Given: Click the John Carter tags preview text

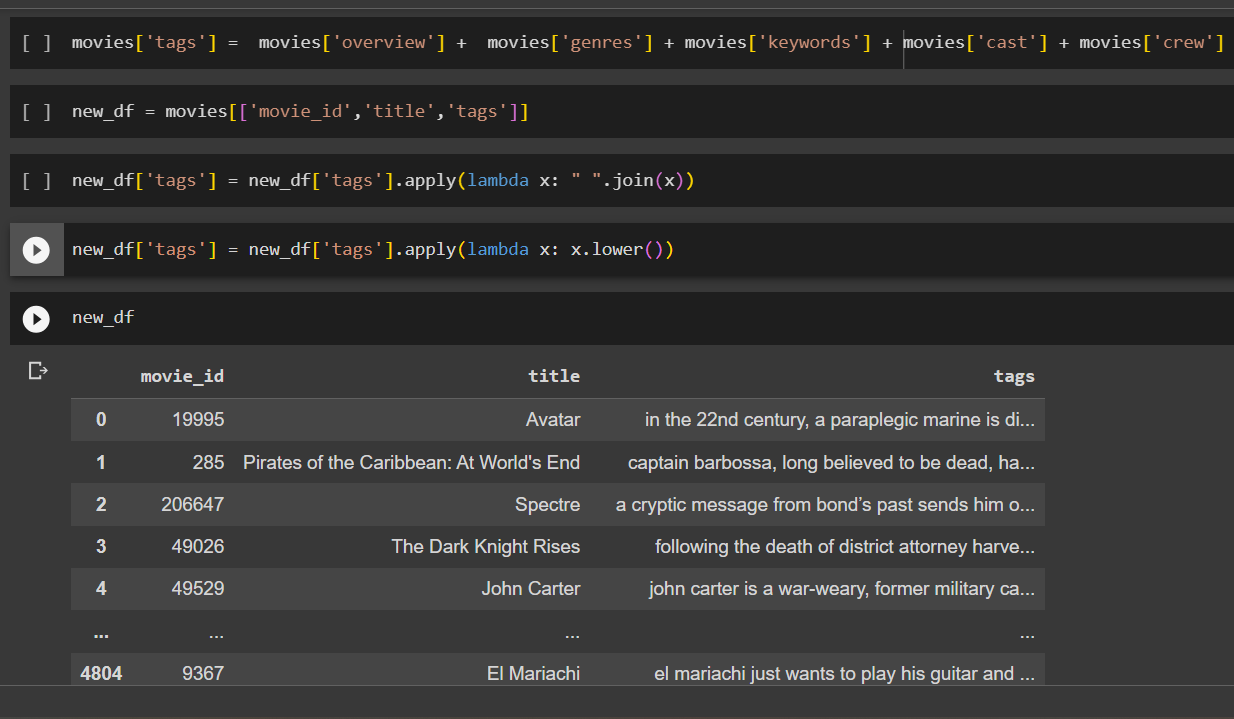Looking at the screenshot, I should click(842, 588).
